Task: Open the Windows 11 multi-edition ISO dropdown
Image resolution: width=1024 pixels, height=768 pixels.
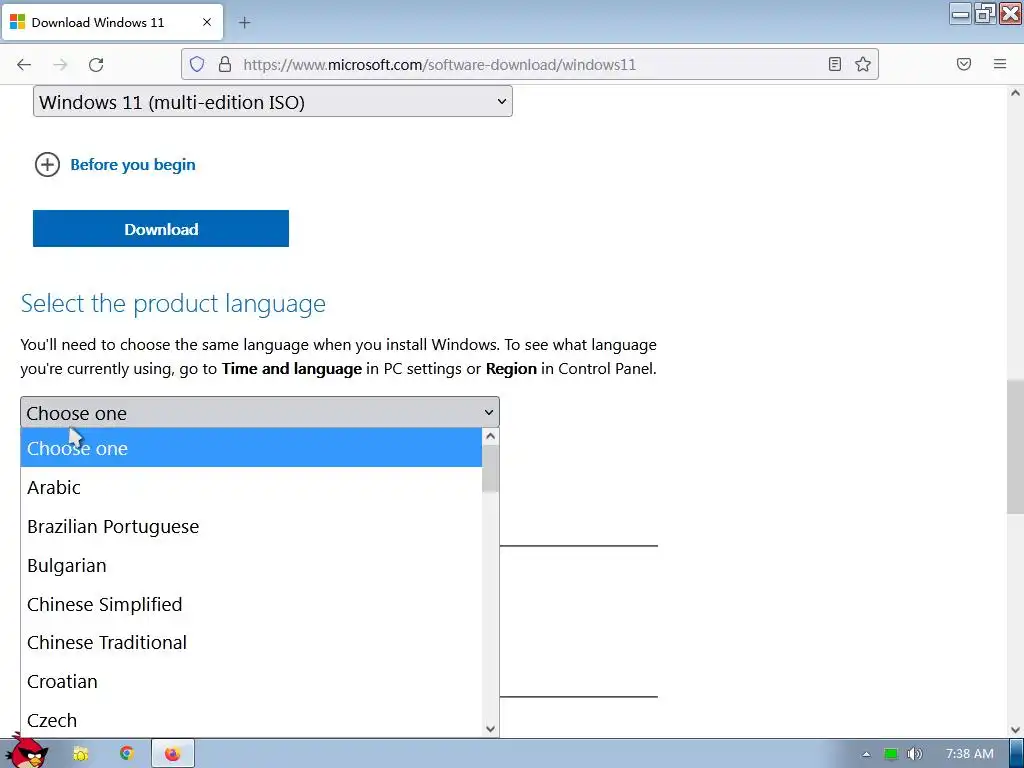Action: point(273,102)
